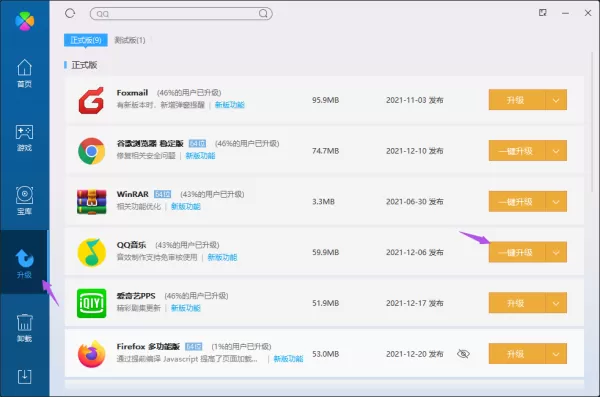
Task: Click the 一键升级 button for QQ音乐
Action: (517, 252)
